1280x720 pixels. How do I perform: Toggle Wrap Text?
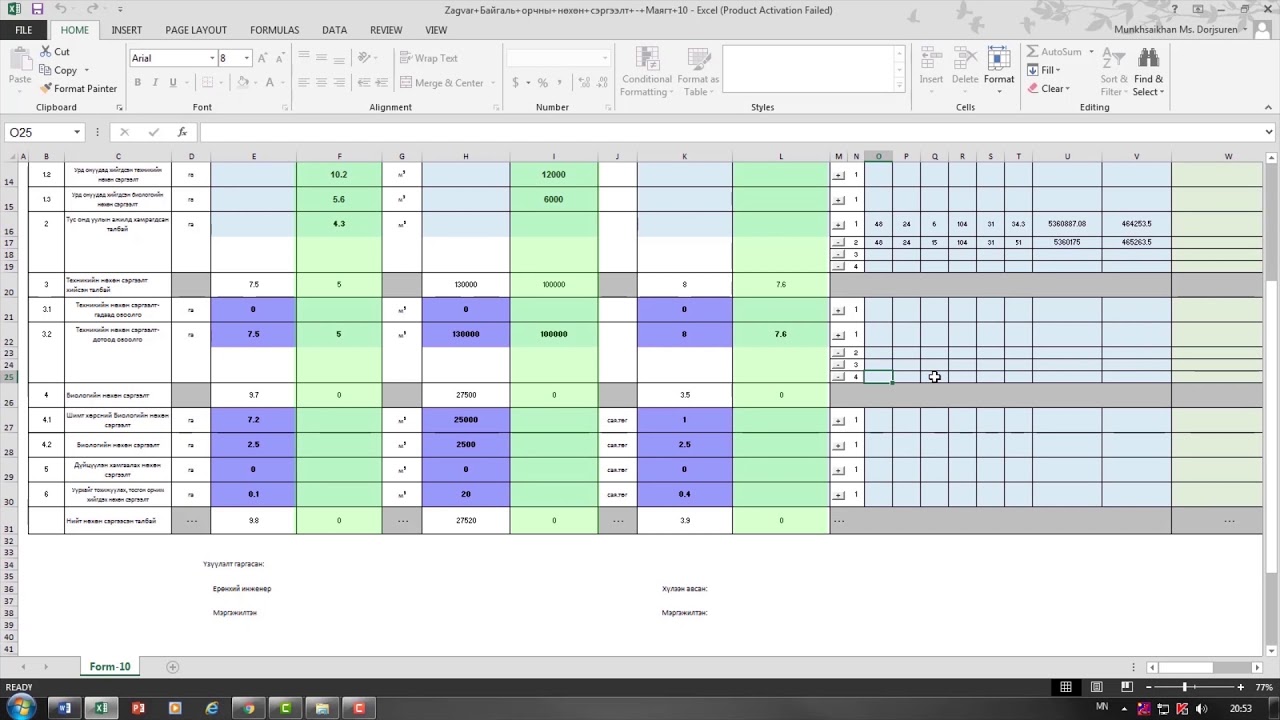pos(428,58)
